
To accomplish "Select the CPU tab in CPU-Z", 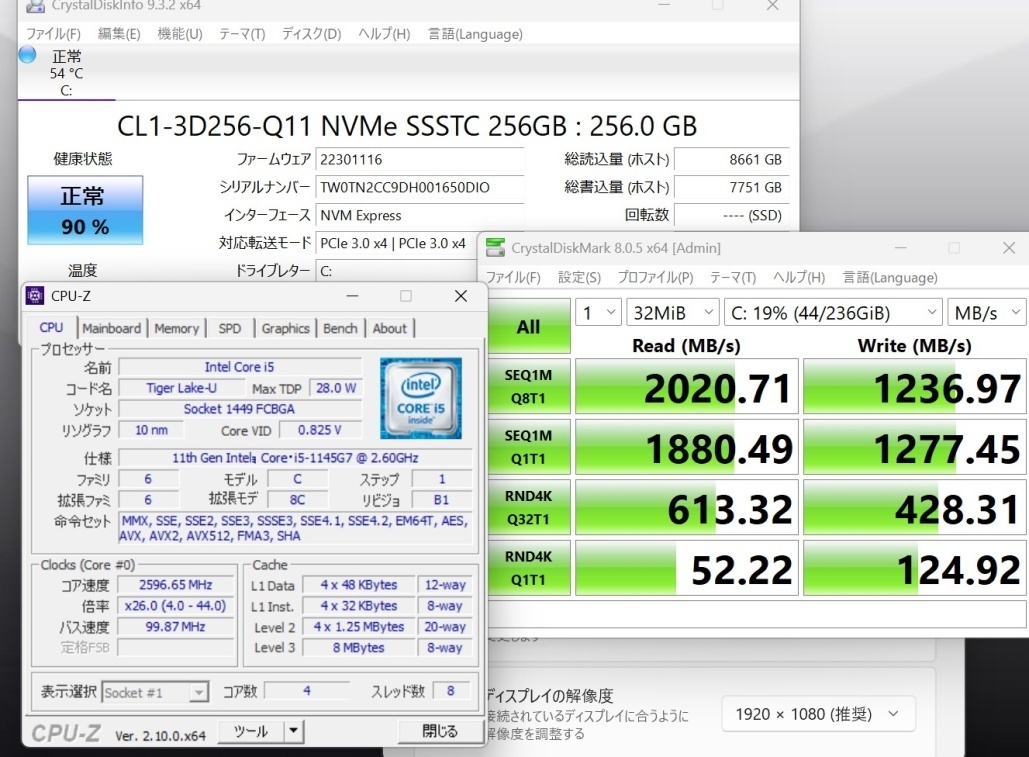I will tap(51, 327).
